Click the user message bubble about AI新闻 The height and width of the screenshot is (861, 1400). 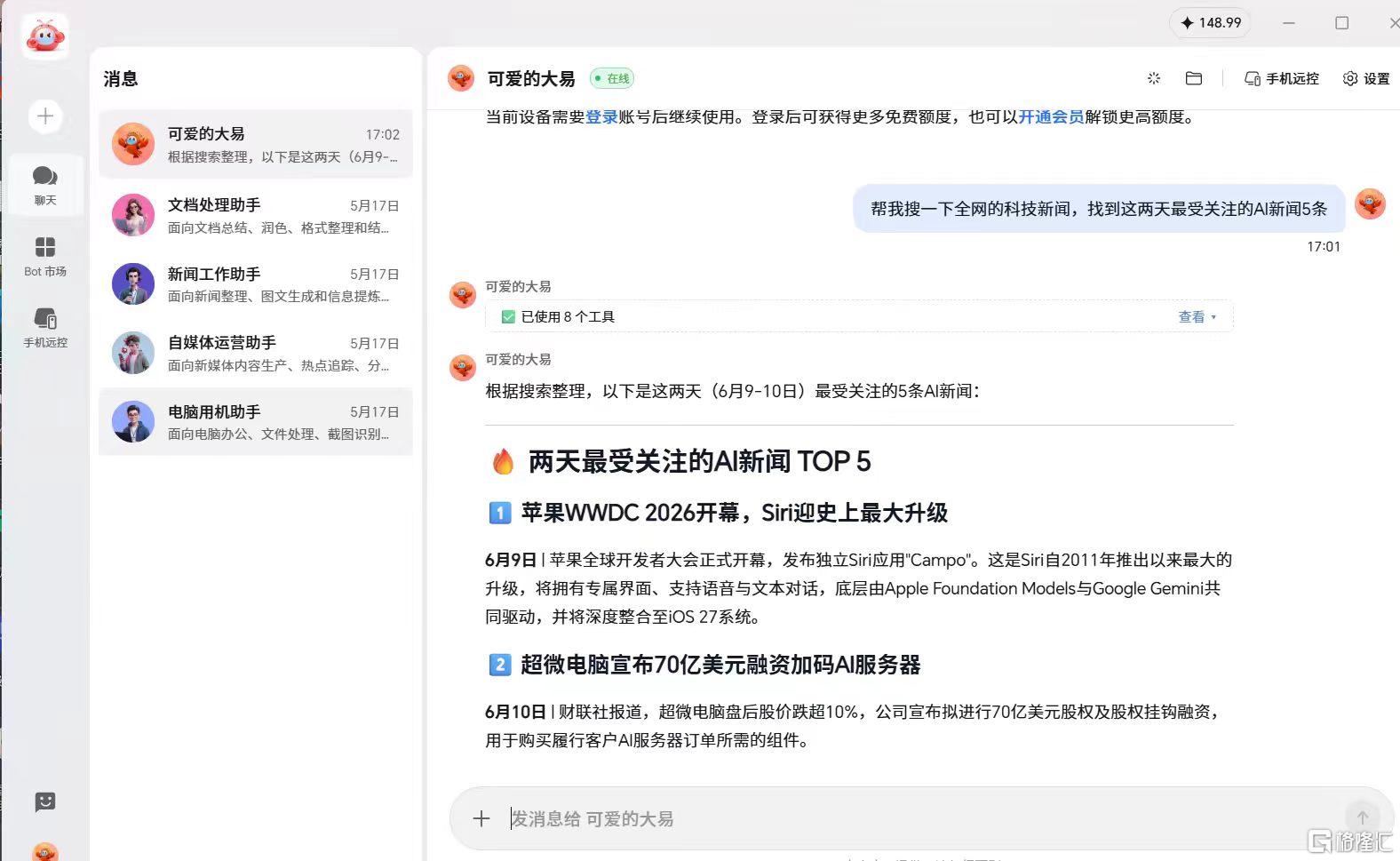click(x=1099, y=209)
